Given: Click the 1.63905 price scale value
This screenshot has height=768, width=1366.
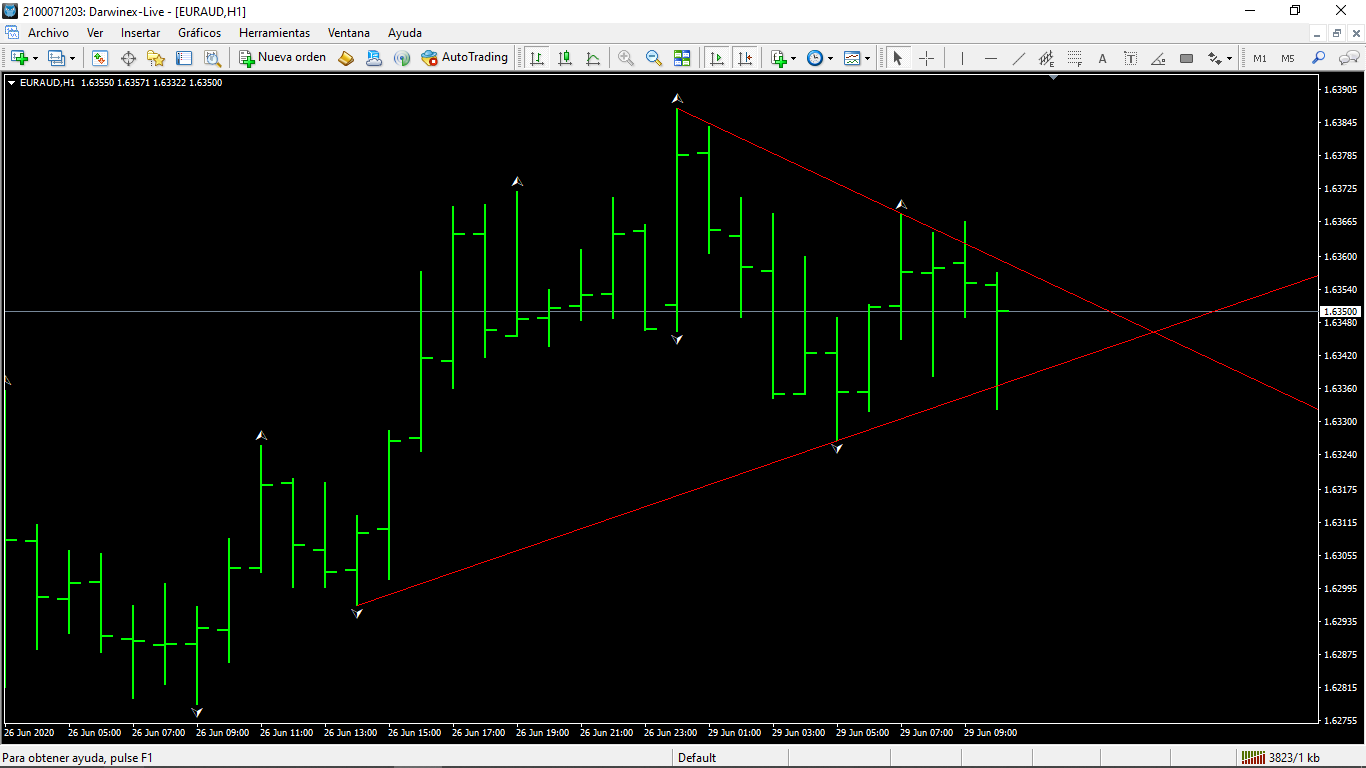Looking at the screenshot, I should pos(1340,90).
